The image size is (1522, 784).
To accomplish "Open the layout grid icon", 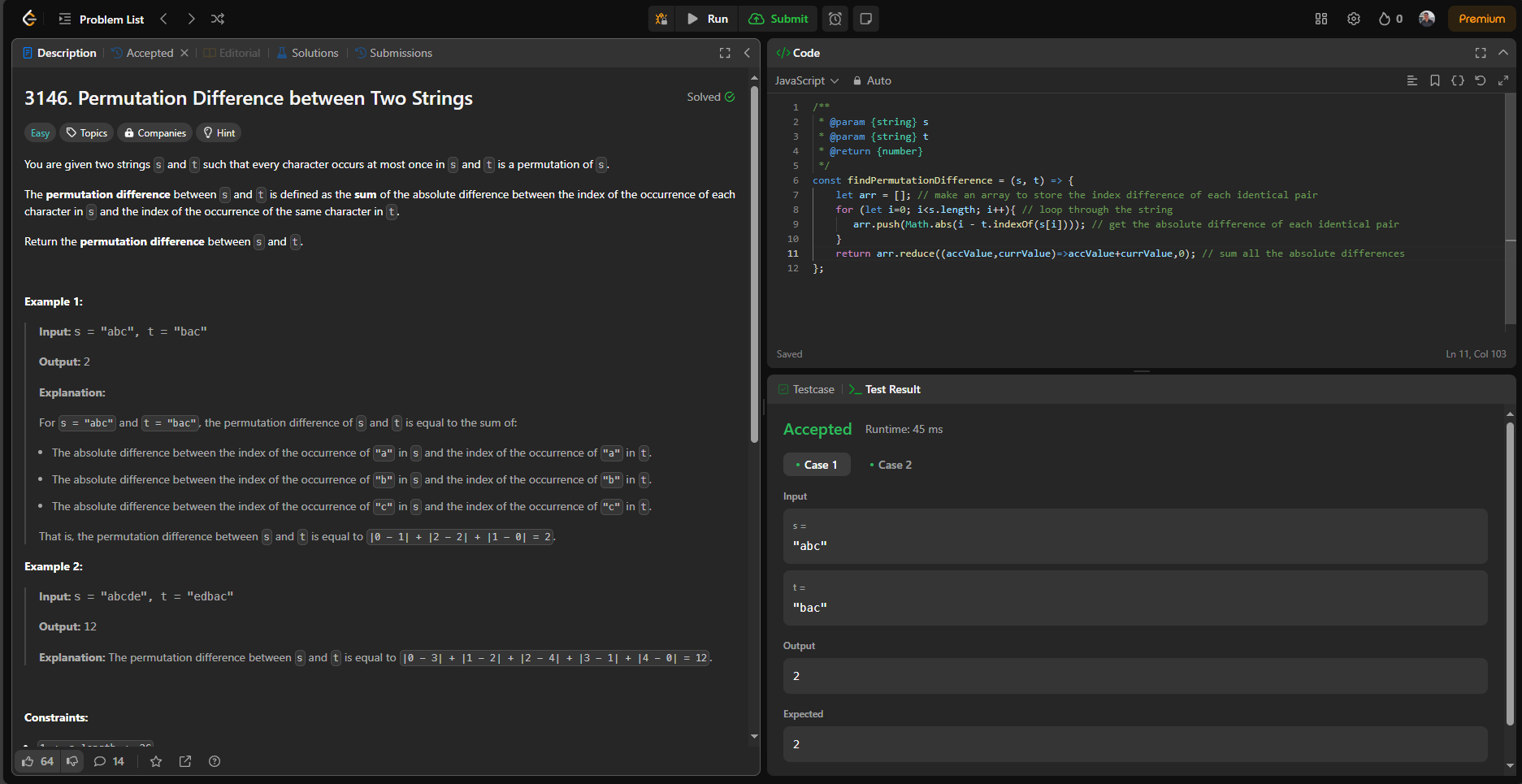I will 1321,19.
